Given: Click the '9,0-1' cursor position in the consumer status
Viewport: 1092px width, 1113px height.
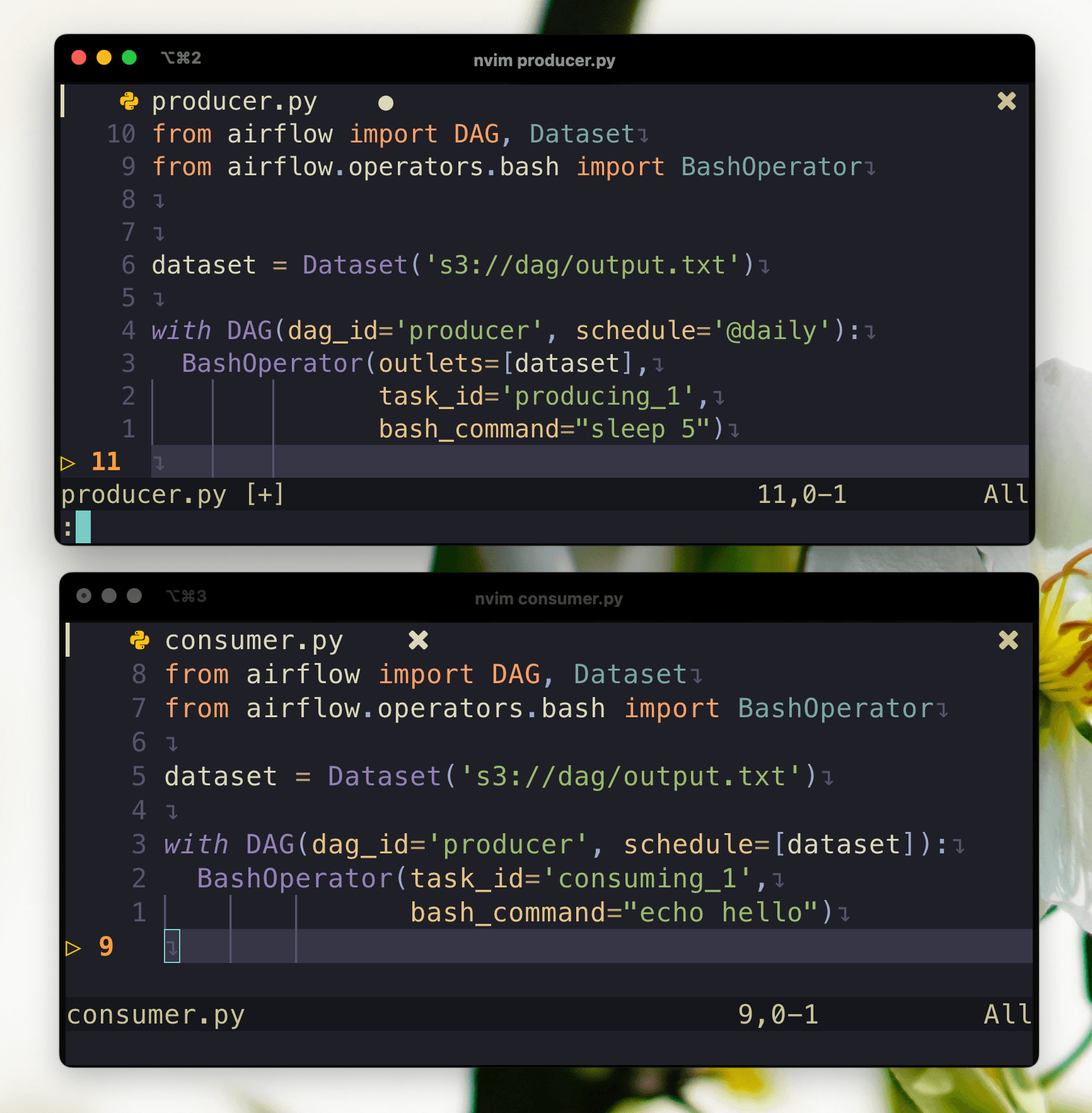Looking at the screenshot, I should coord(779,1015).
